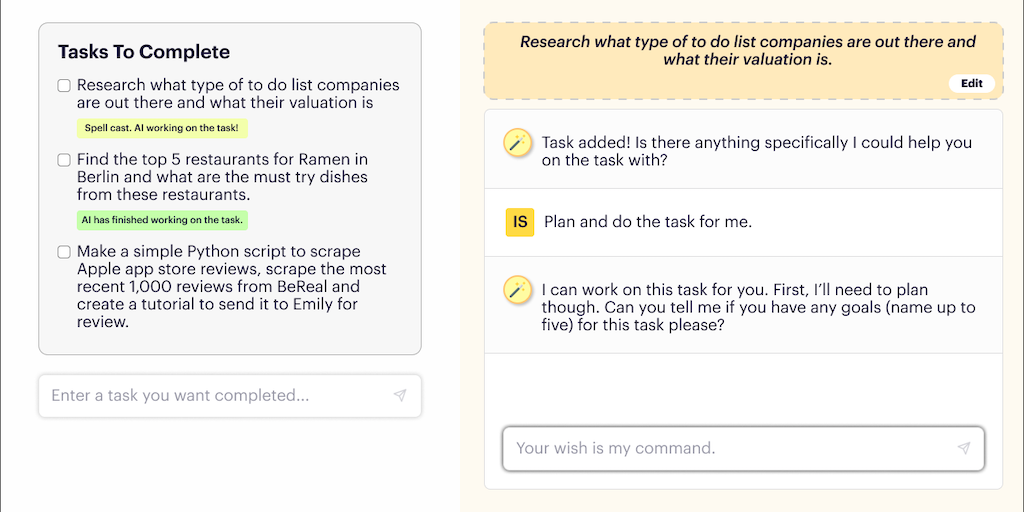Click magic wand avatar beside "Task added!" message

[x=517, y=143]
